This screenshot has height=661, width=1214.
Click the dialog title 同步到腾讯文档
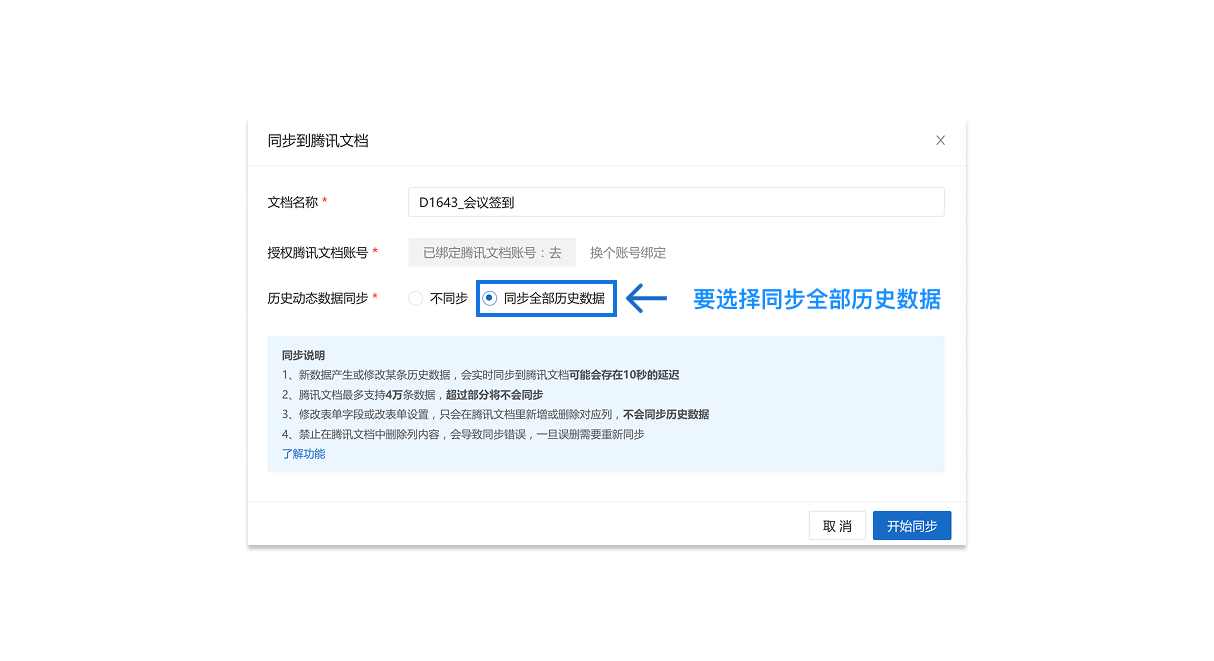click(x=318, y=141)
